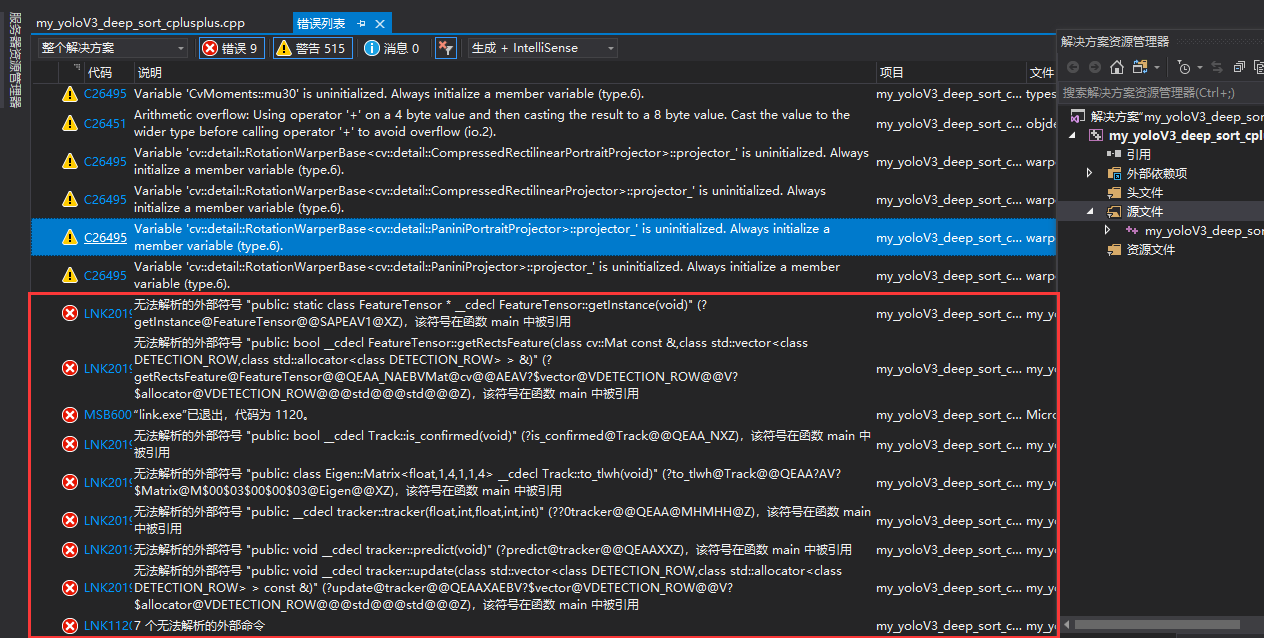Select the 资源文件 folder
Screen dimensions: 1264x638
point(1151,249)
